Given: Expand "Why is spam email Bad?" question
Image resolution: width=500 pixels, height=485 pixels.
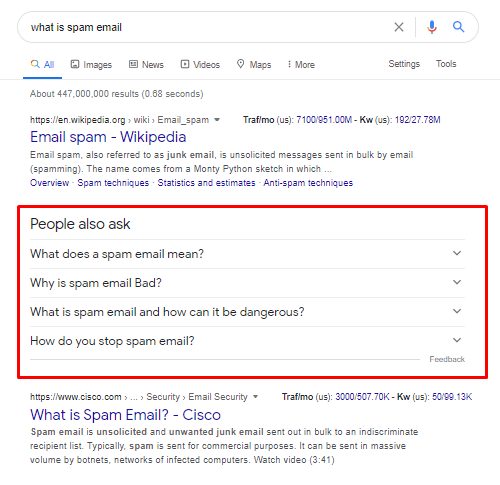Looking at the screenshot, I should point(247,283).
